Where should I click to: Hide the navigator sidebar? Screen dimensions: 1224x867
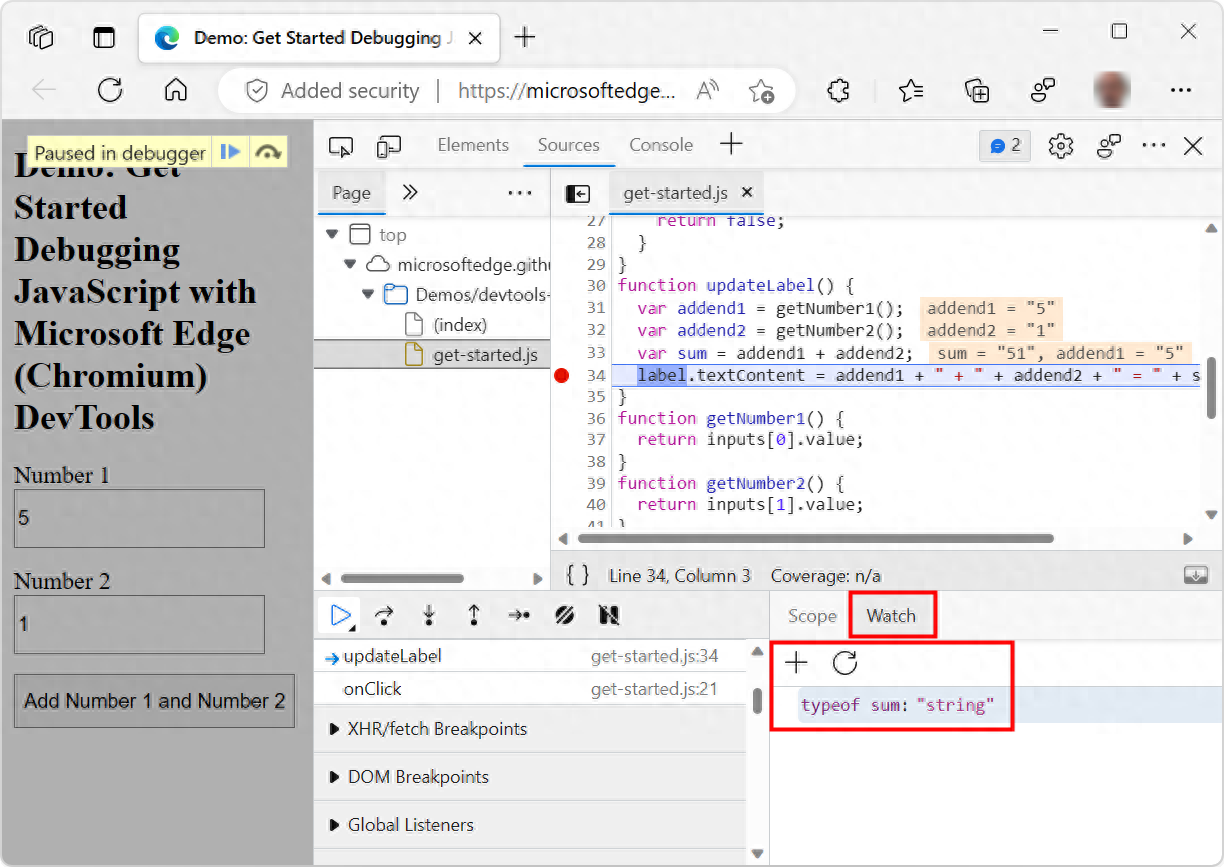[x=578, y=193]
